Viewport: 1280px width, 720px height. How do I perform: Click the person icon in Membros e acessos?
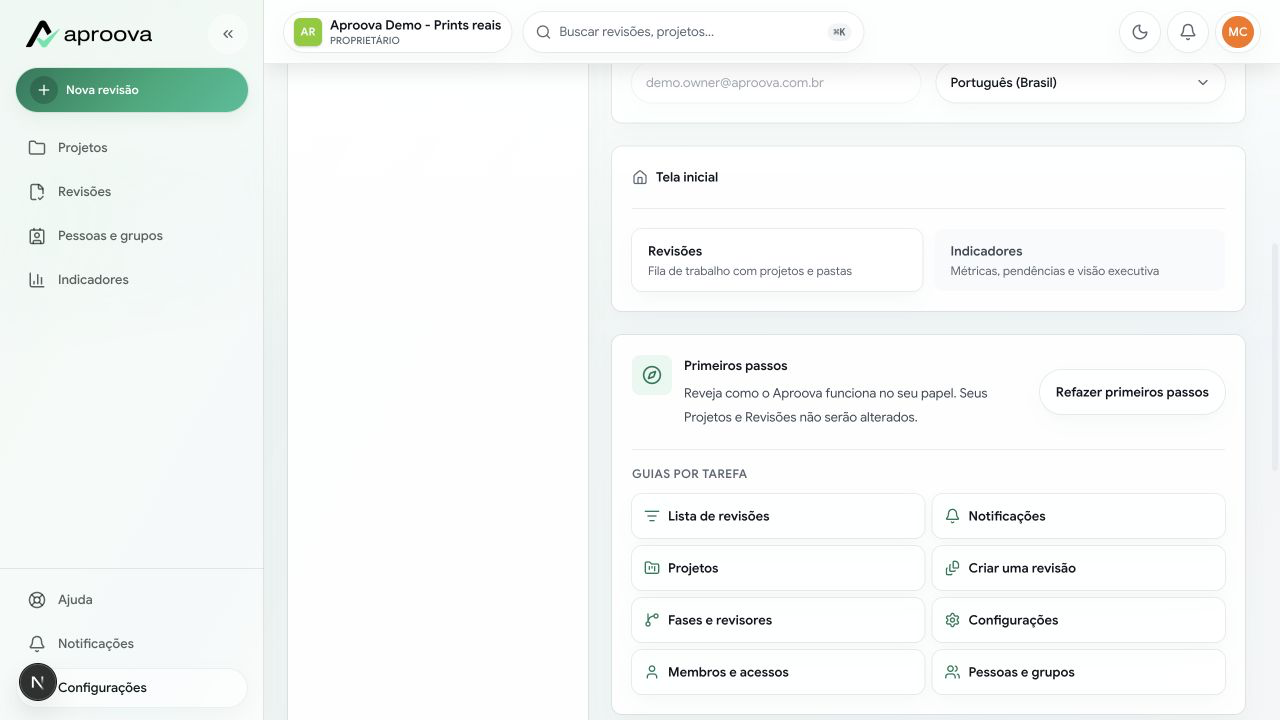(x=652, y=672)
